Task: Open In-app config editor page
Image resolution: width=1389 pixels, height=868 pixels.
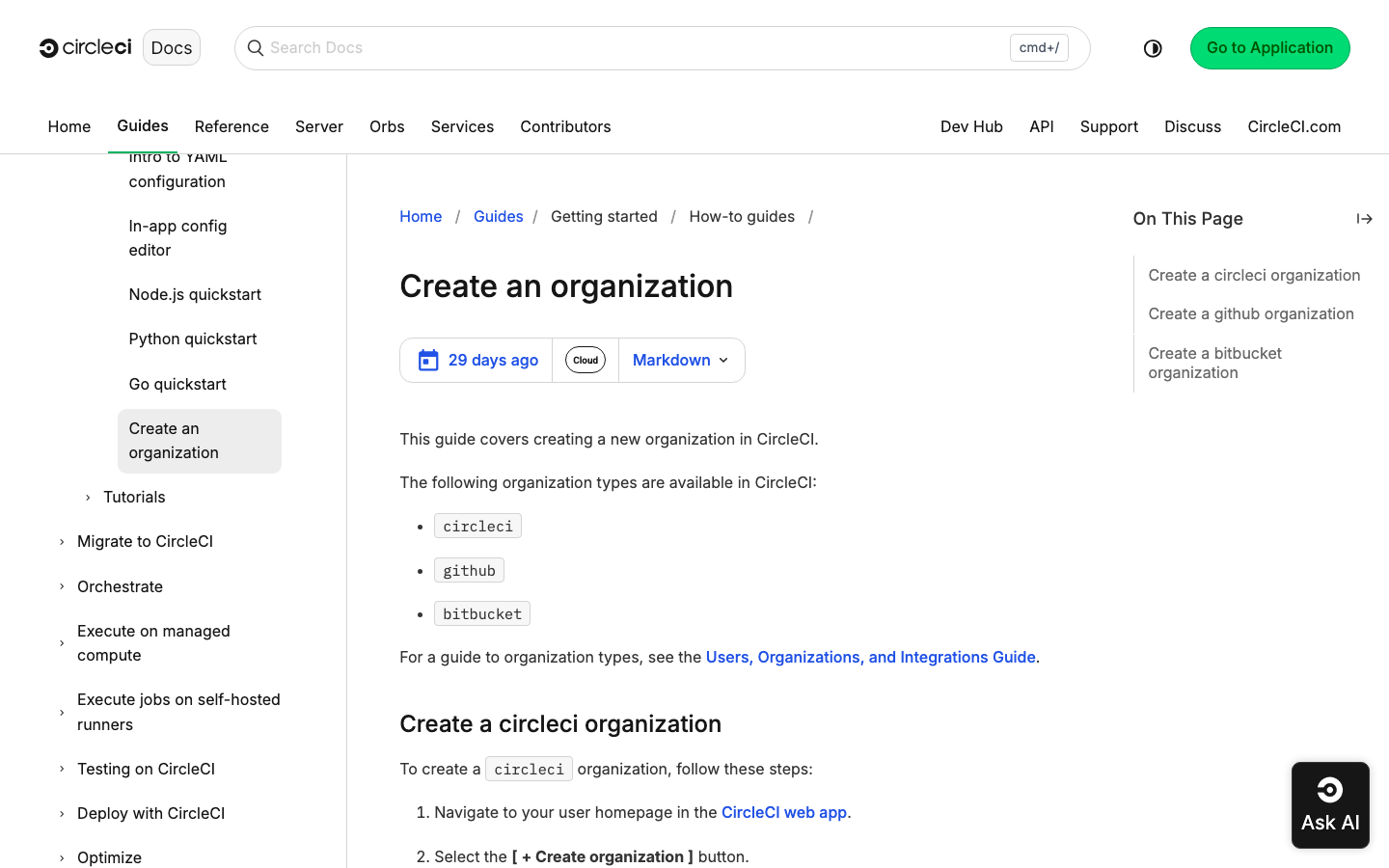Action: pyautogui.click(x=177, y=238)
